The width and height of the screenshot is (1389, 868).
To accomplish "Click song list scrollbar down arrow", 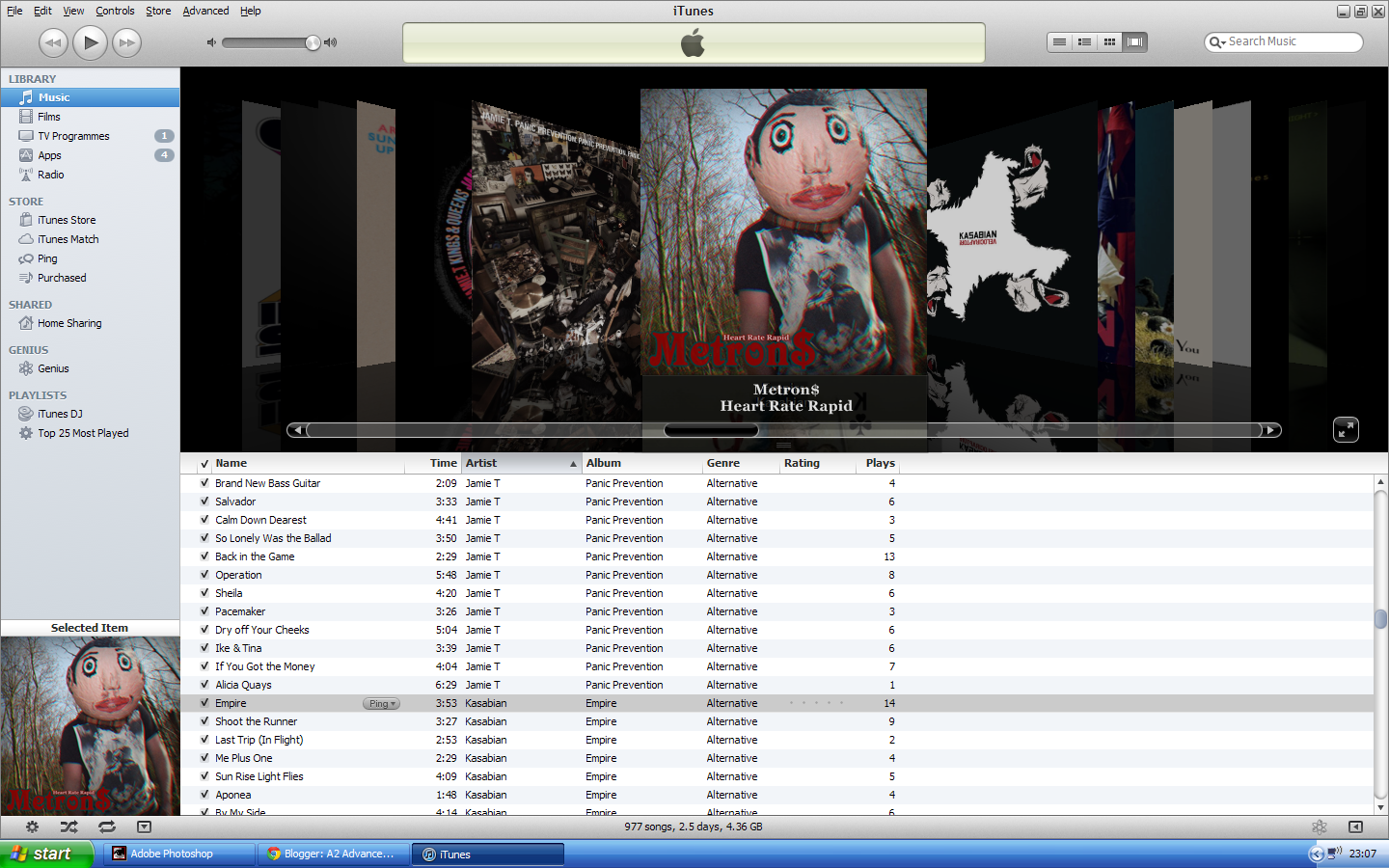I will click(1380, 808).
